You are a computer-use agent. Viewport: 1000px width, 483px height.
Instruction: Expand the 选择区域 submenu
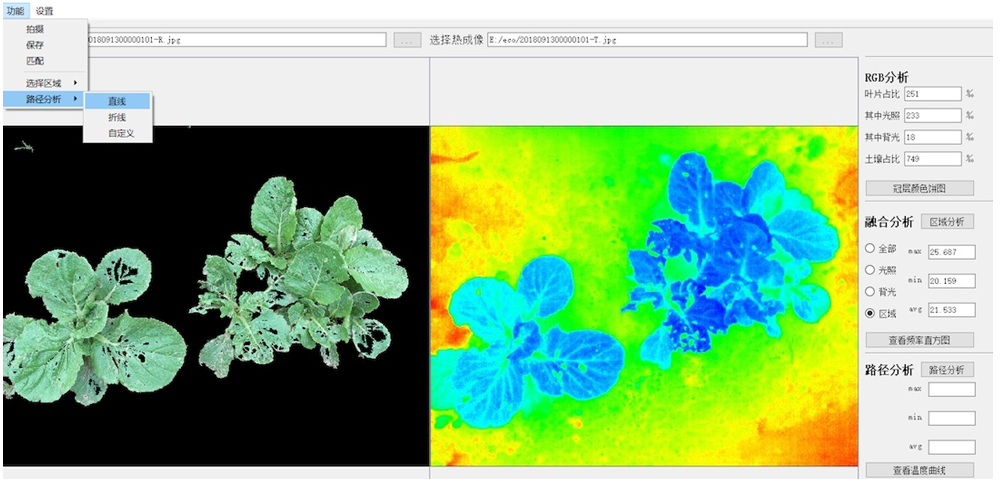(x=44, y=82)
